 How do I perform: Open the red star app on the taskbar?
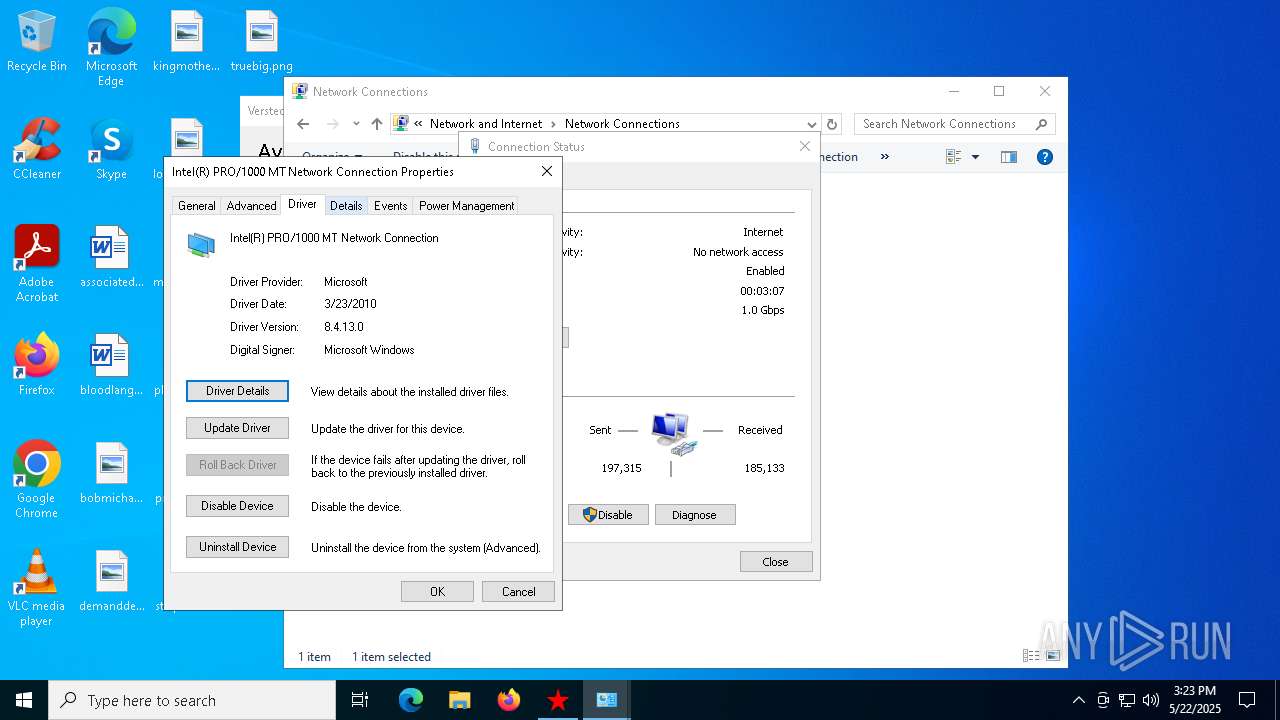point(558,700)
